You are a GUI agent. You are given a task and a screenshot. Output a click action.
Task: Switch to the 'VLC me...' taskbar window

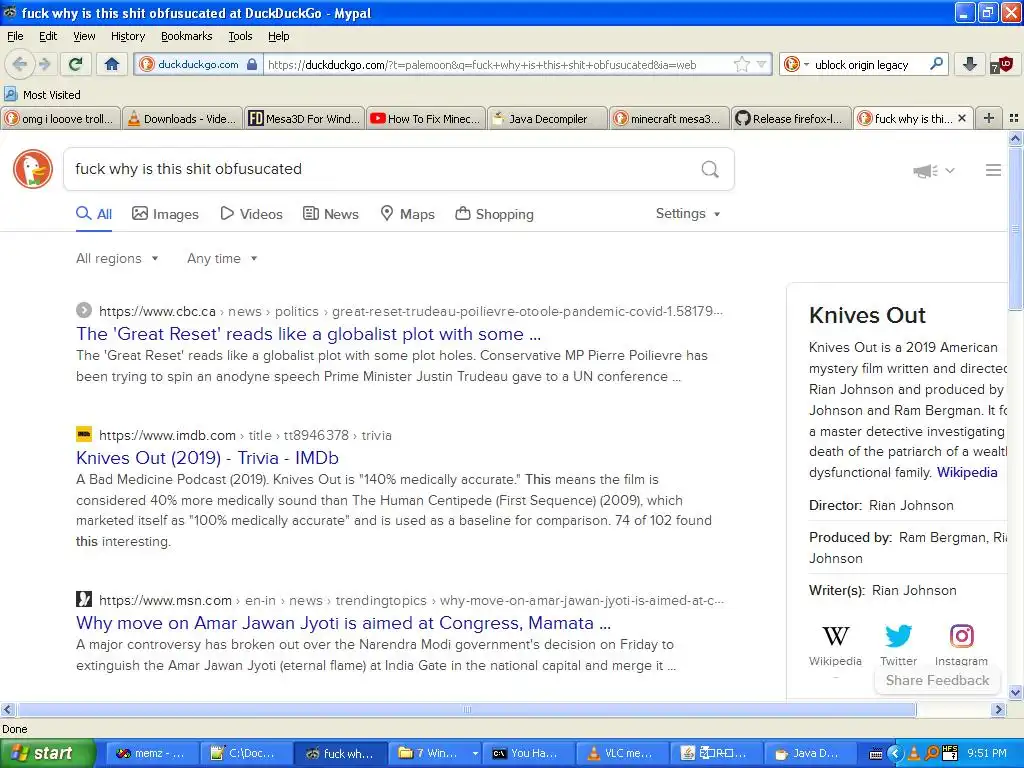coord(622,754)
